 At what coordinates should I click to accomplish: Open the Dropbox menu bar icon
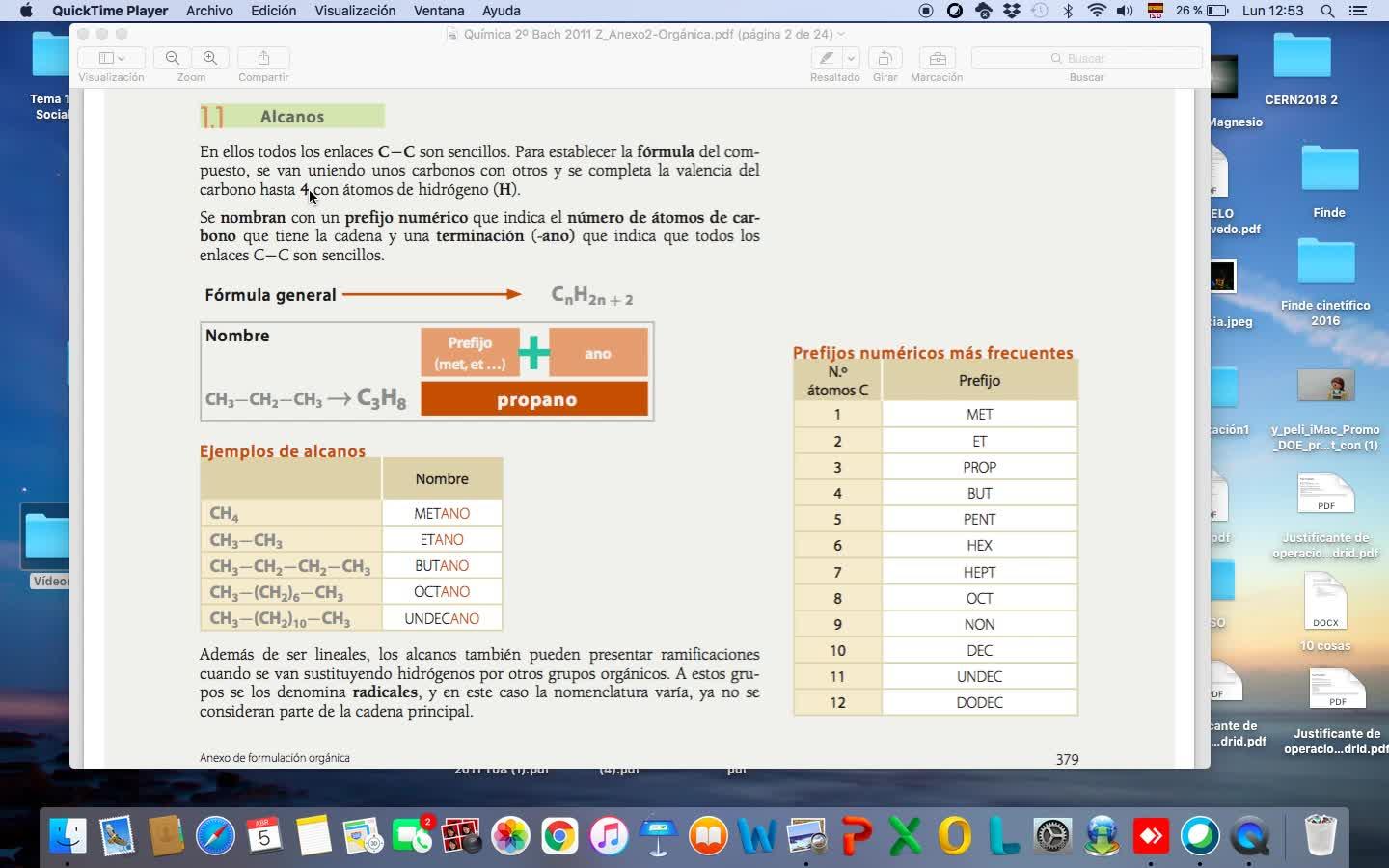1012,11
